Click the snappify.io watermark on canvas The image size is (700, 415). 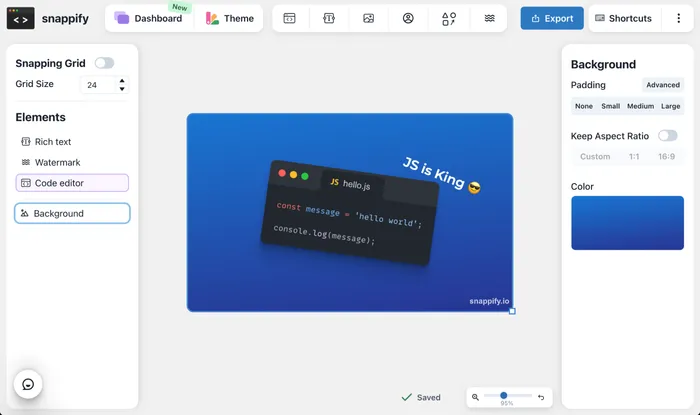489,301
